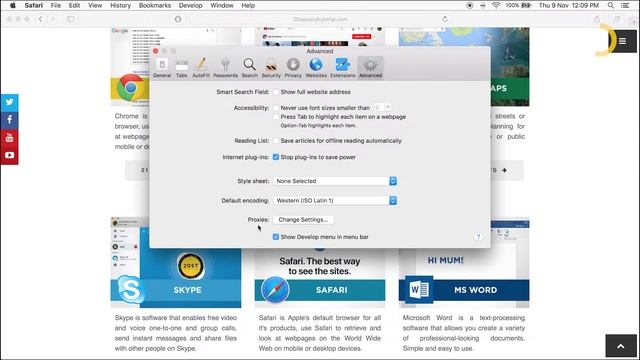The height and width of the screenshot is (360, 640).
Task: Open Spotlight search in menu bar
Action: coord(611,5)
